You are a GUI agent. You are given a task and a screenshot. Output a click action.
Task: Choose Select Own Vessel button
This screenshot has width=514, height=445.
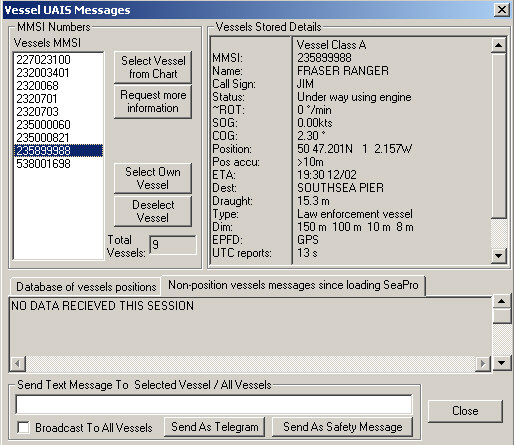(x=153, y=178)
